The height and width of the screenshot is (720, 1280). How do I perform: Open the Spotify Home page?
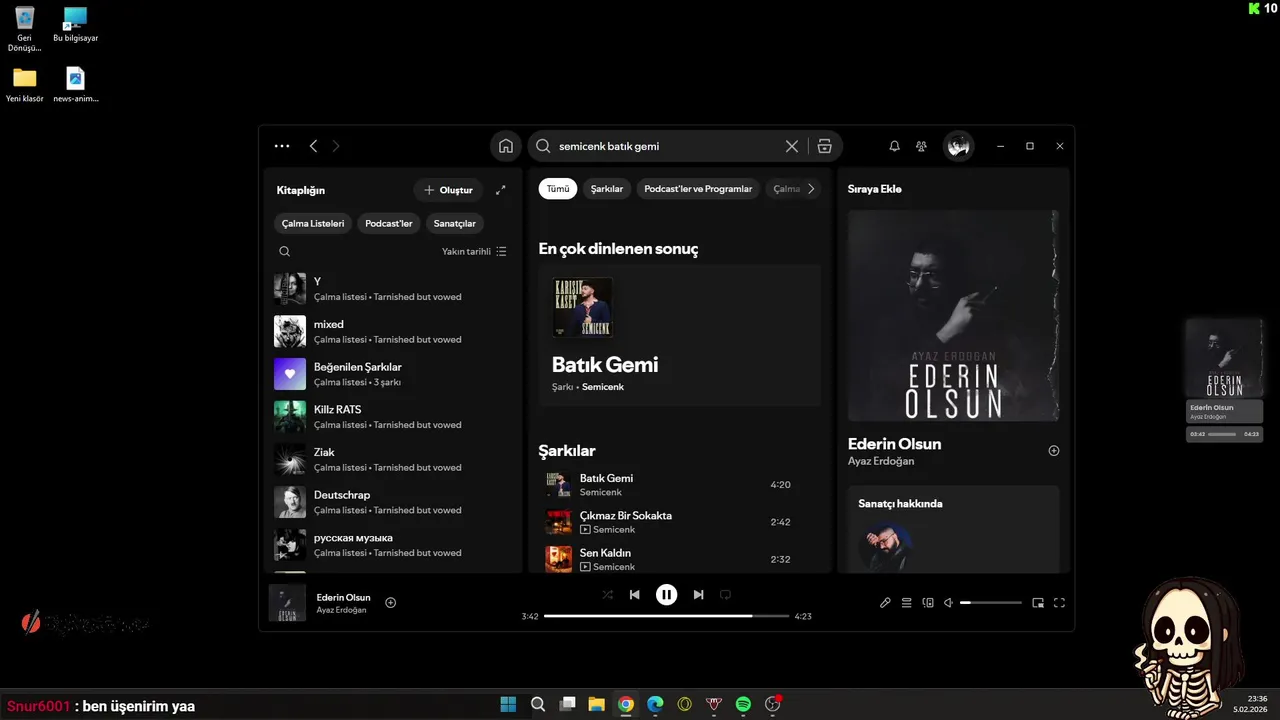coord(506,146)
